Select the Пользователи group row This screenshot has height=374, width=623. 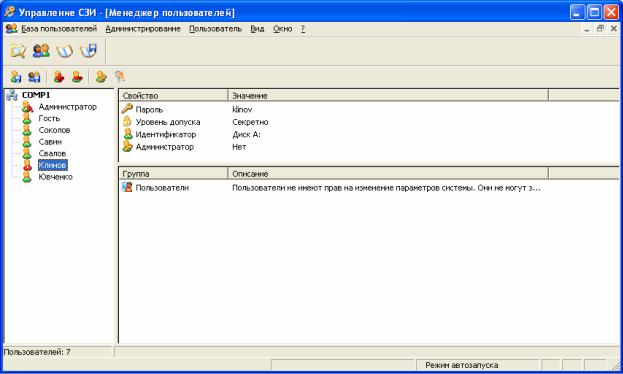coord(369,188)
